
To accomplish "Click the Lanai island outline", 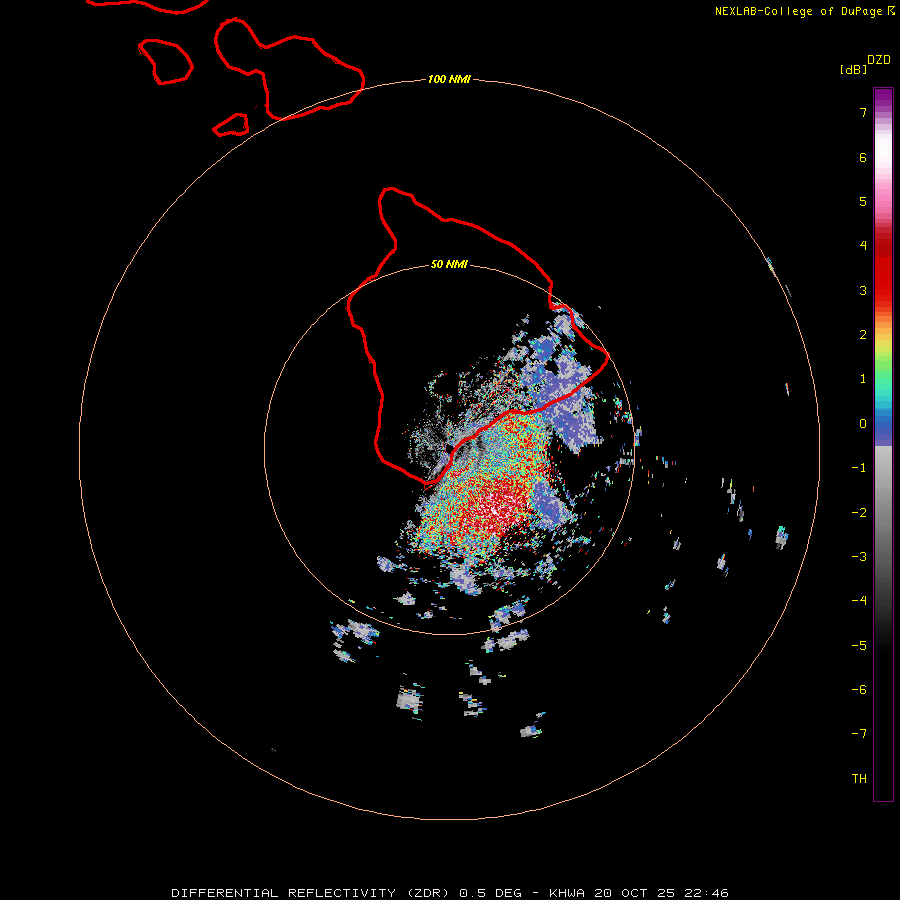I will [x=165, y=62].
